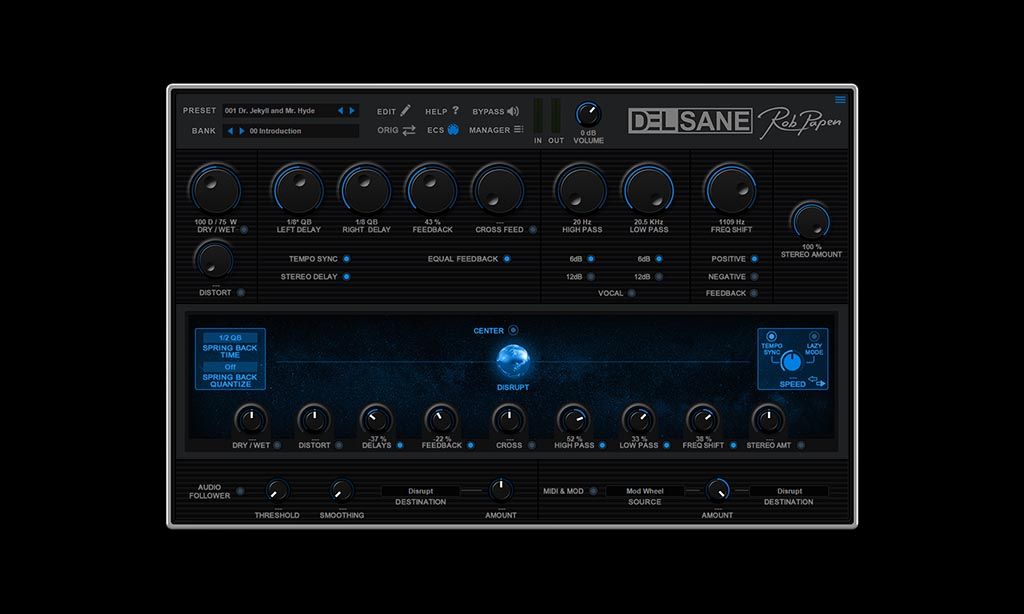
Task: Click the Right Delay knob
Action: [x=365, y=190]
